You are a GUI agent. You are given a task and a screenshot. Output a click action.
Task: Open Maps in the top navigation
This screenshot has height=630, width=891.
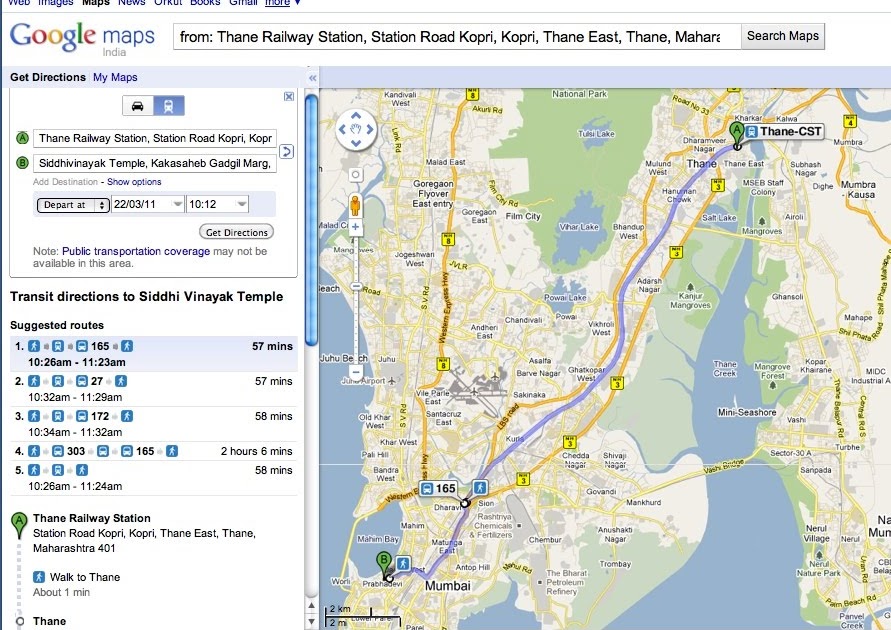point(95,3)
